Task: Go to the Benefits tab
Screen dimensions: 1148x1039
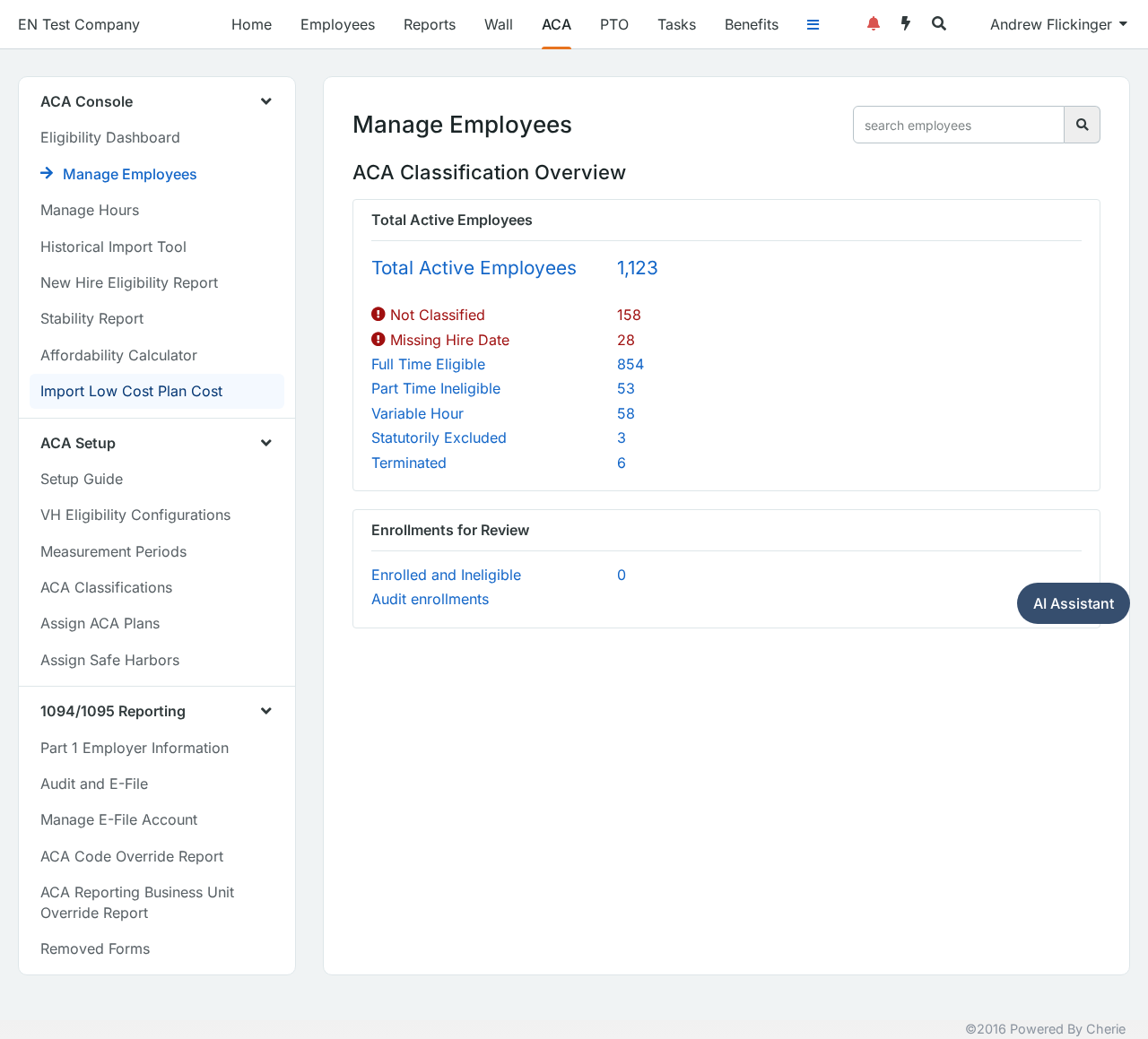Action: (752, 24)
